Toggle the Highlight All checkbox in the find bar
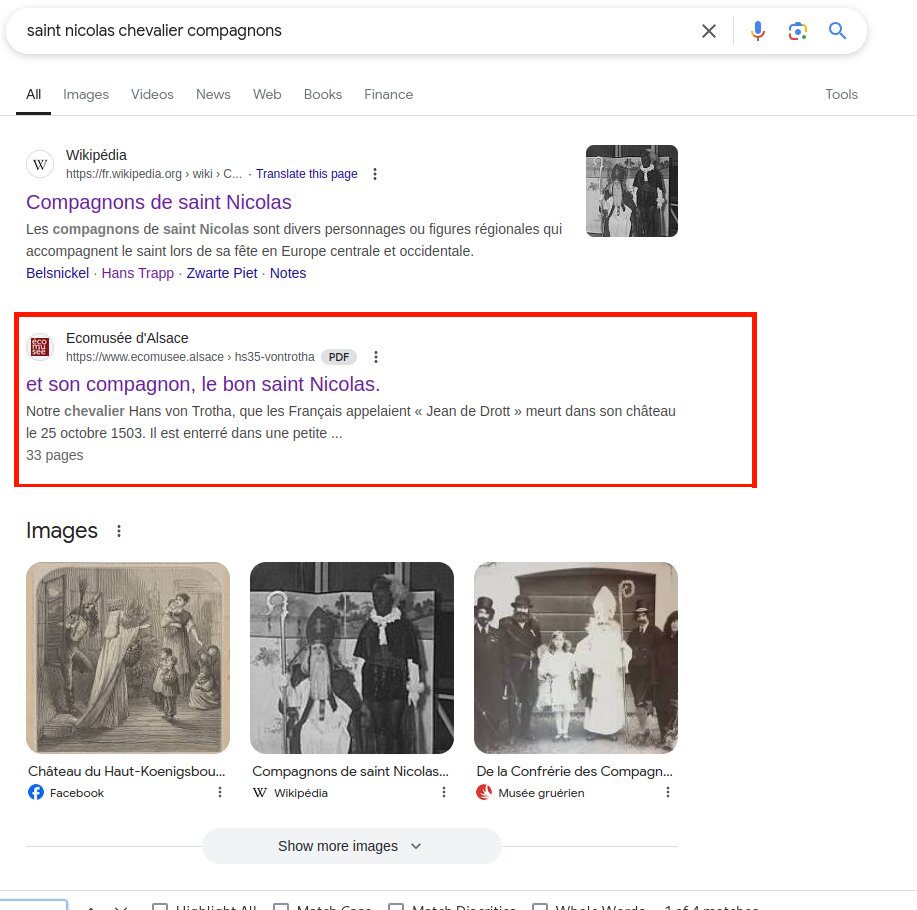Viewport: 917px width, 910px height. click(x=160, y=908)
